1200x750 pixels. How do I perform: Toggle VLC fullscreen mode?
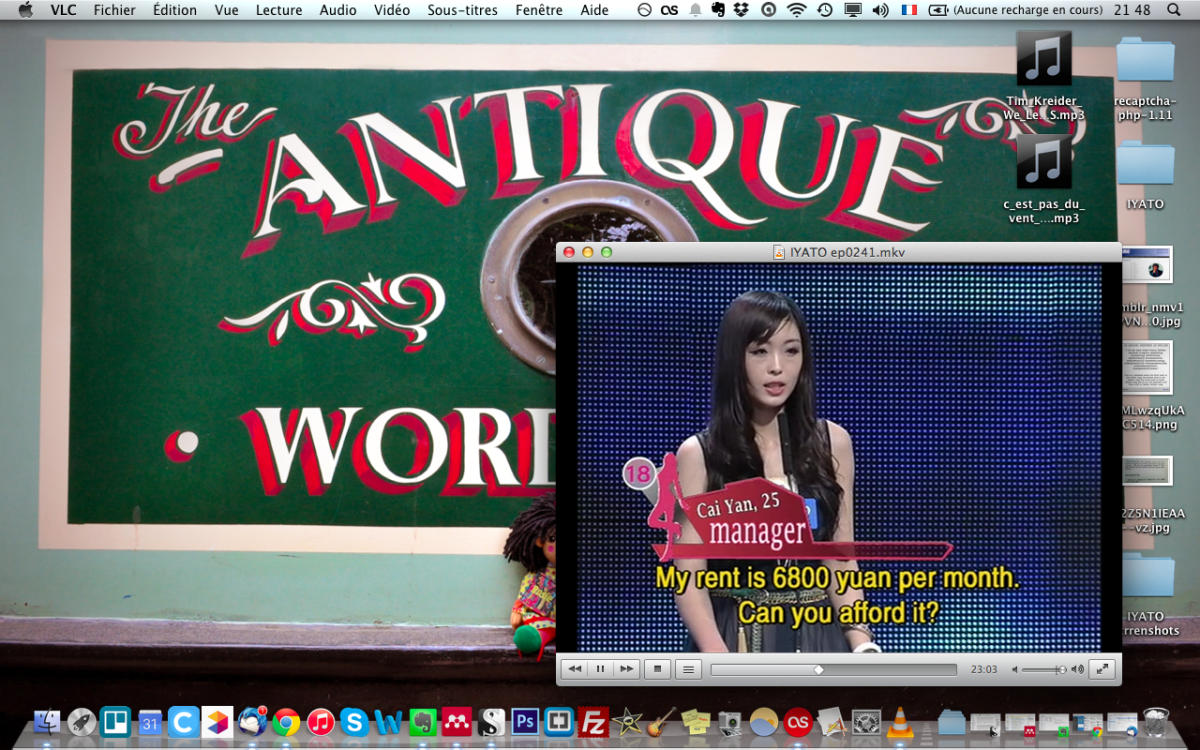tap(1102, 669)
